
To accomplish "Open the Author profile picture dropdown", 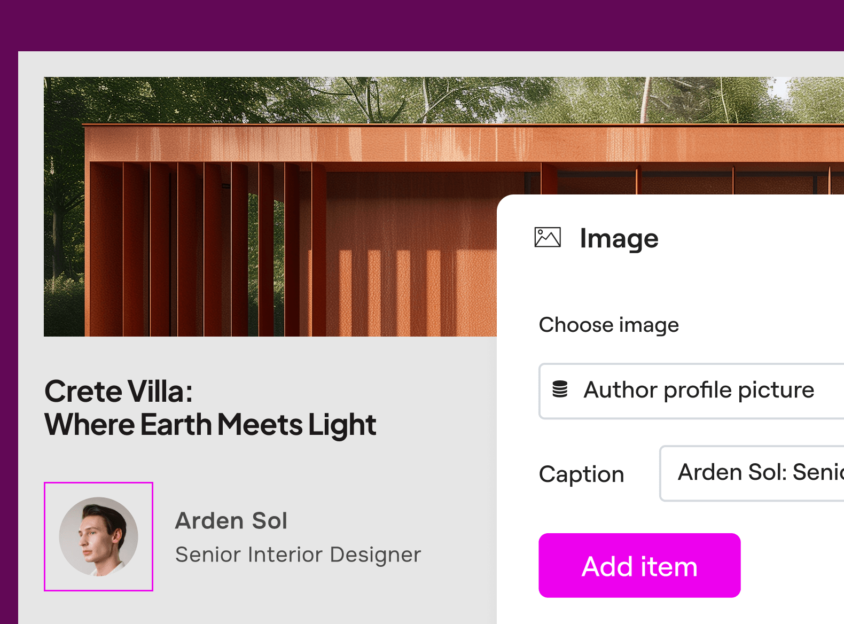I will (700, 390).
